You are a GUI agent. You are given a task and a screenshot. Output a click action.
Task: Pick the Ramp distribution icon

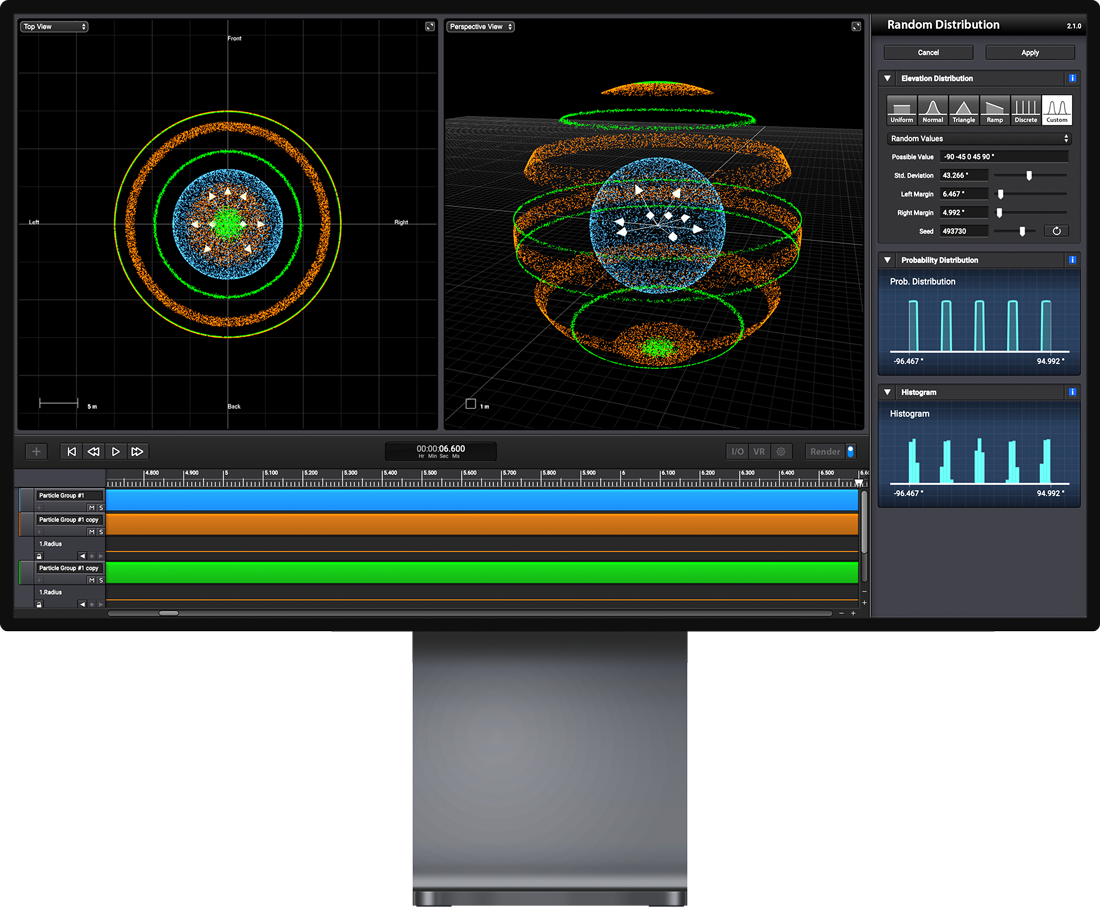[995, 108]
